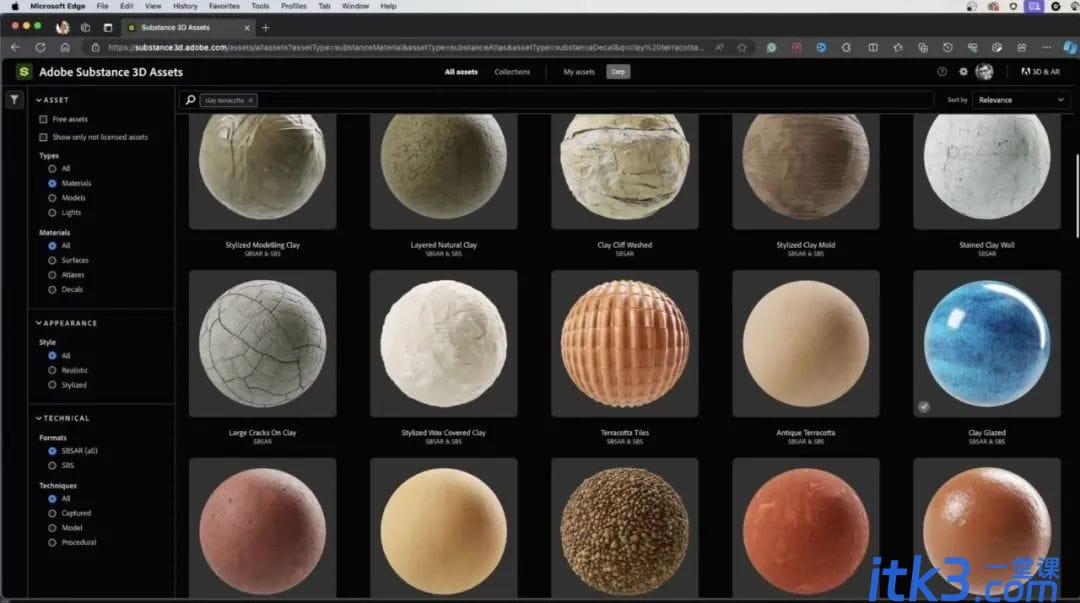Click the page vertical scrollbar
The width and height of the screenshot is (1080, 603).
click(1077, 196)
